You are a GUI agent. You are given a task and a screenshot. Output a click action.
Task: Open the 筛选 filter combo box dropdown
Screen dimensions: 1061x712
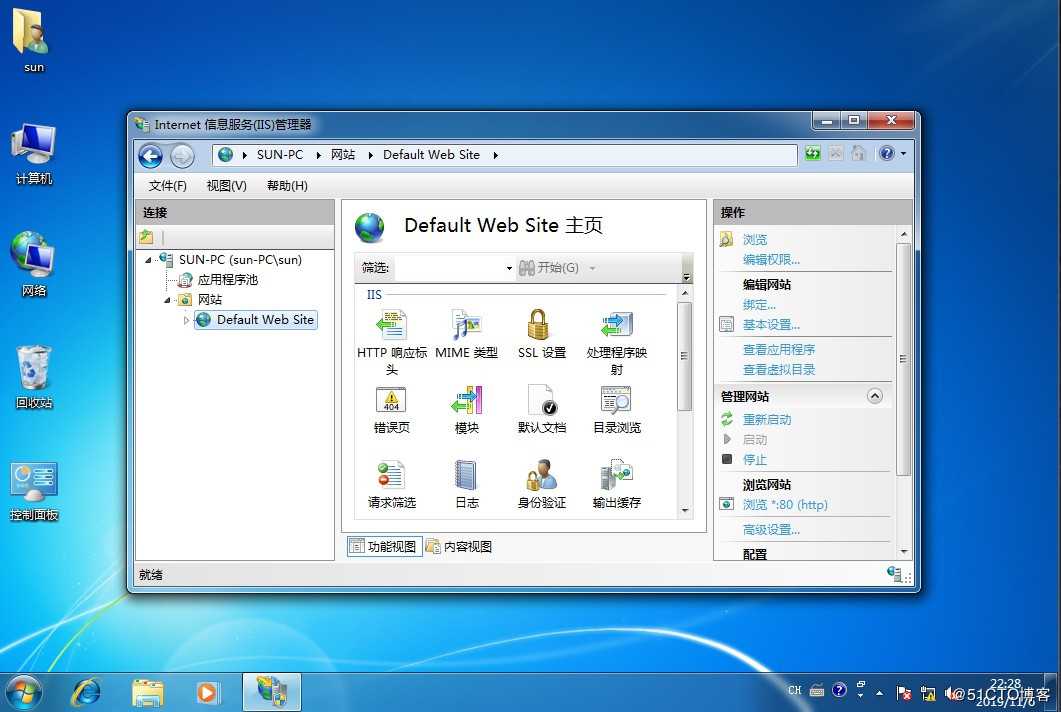click(x=509, y=268)
